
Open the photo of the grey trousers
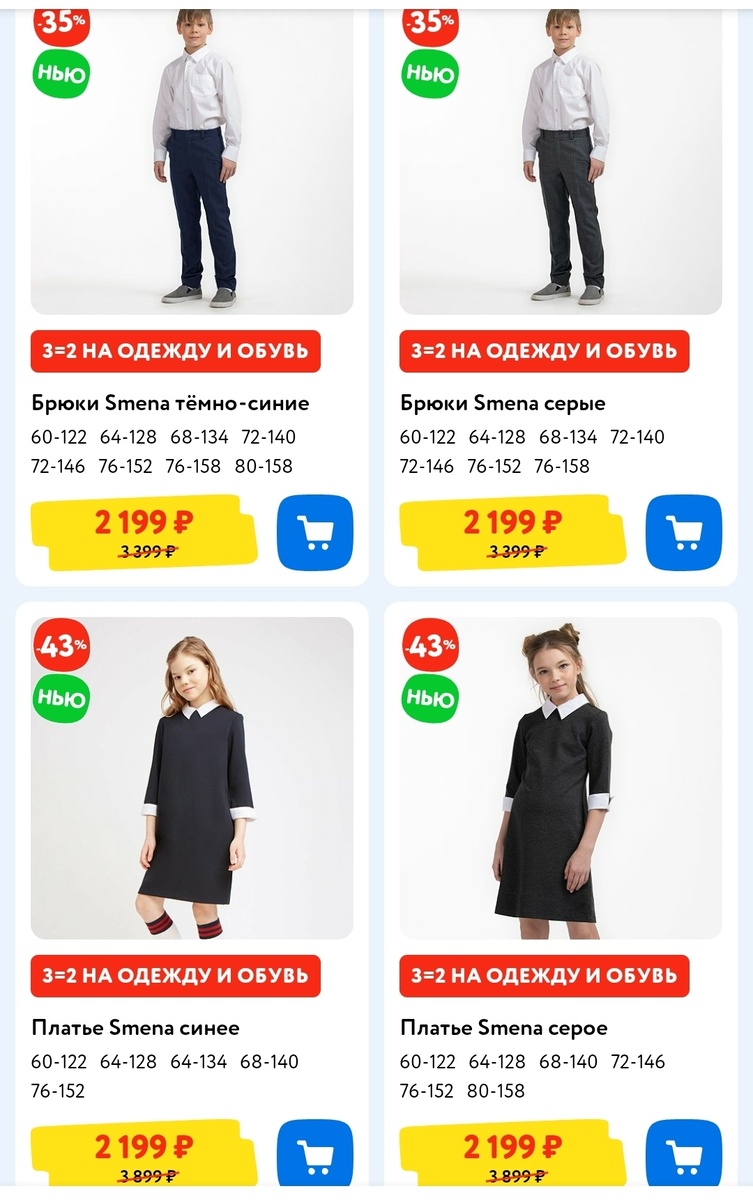[561, 158]
